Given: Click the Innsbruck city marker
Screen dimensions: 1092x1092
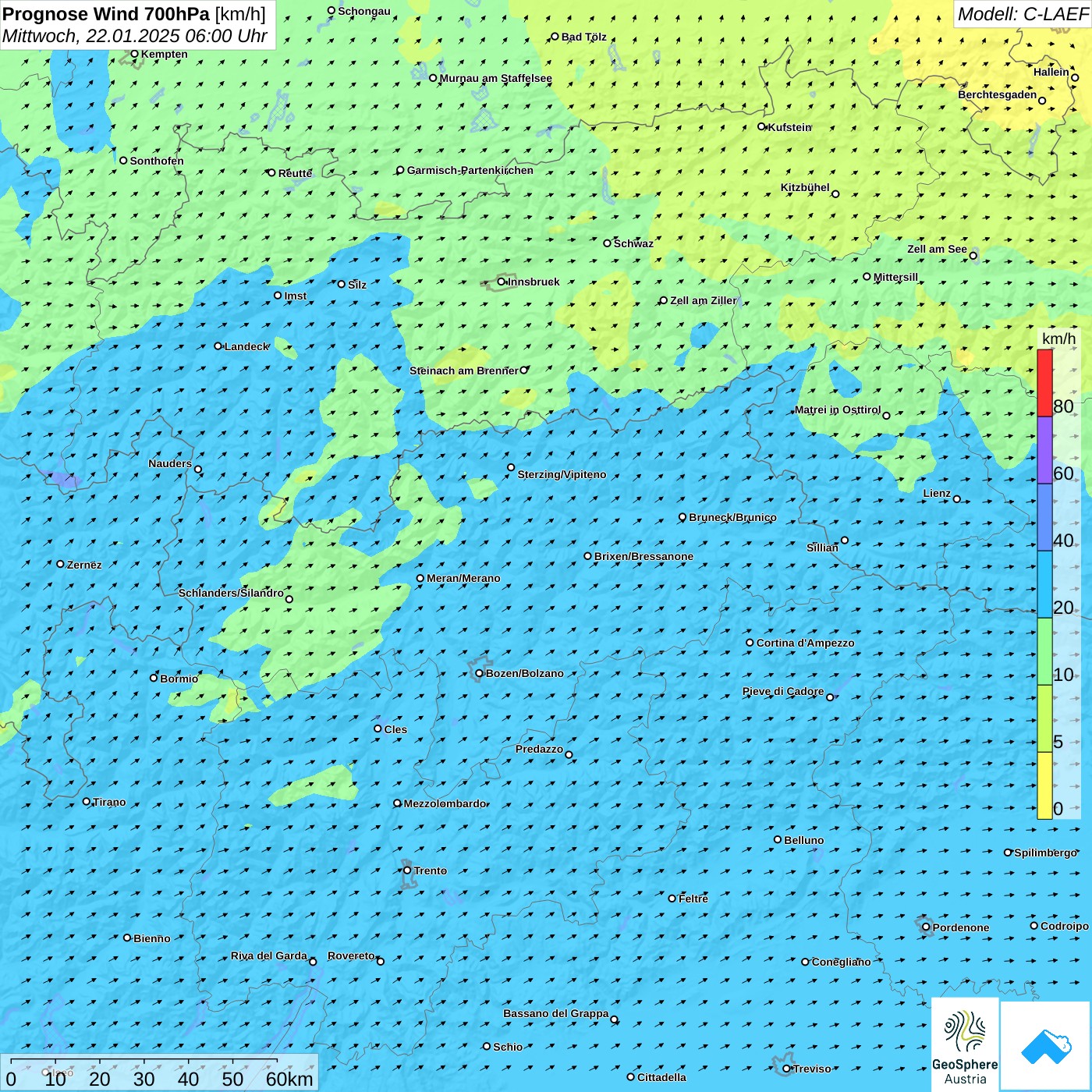Looking at the screenshot, I should click(502, 282).
